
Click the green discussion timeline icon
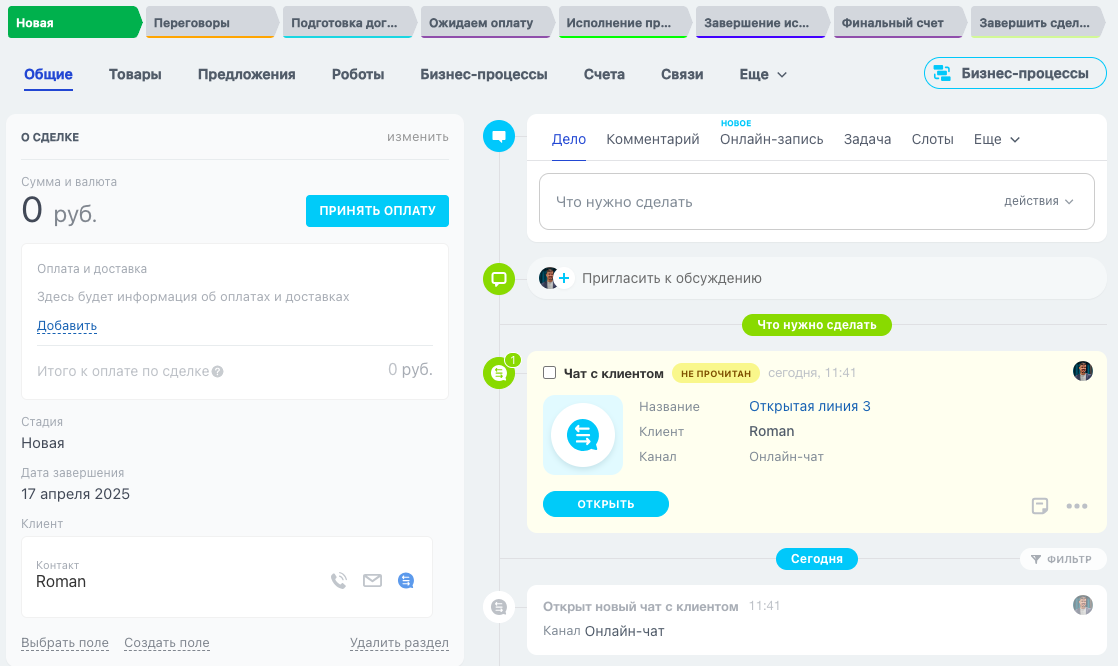[499, 278]
